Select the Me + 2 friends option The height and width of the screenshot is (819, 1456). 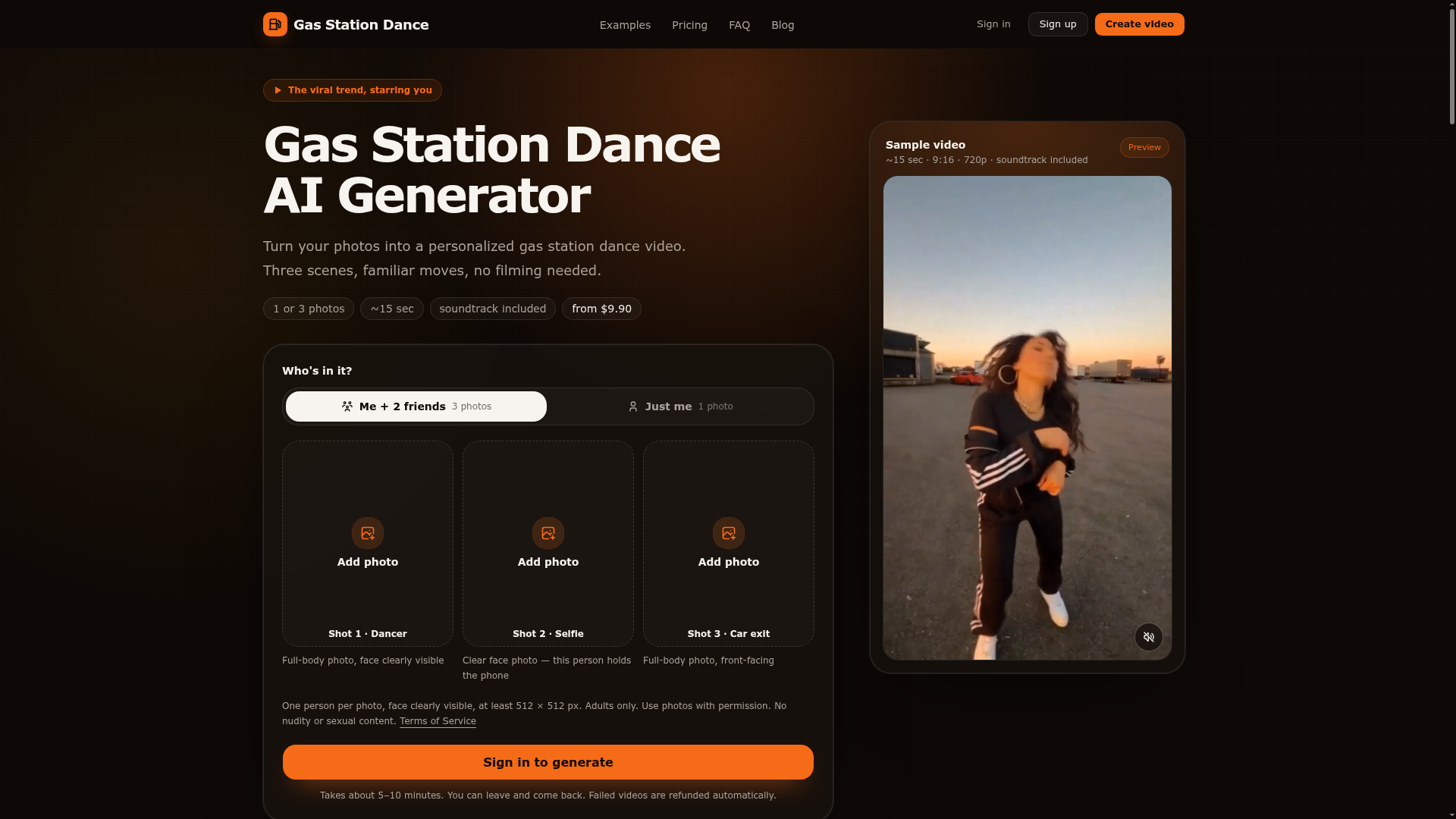(416, 406)
